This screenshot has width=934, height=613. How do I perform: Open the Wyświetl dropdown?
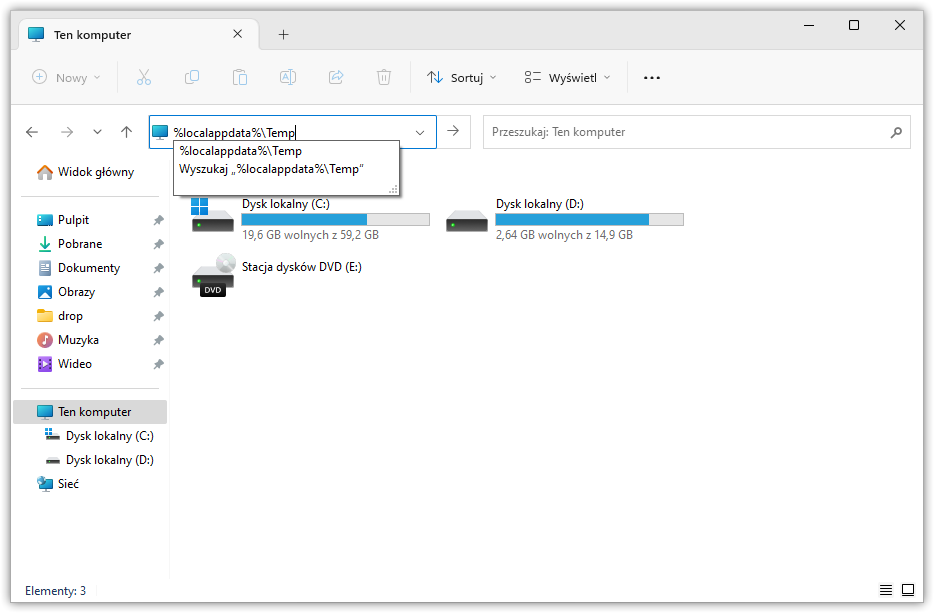click(x=568, y=77)
